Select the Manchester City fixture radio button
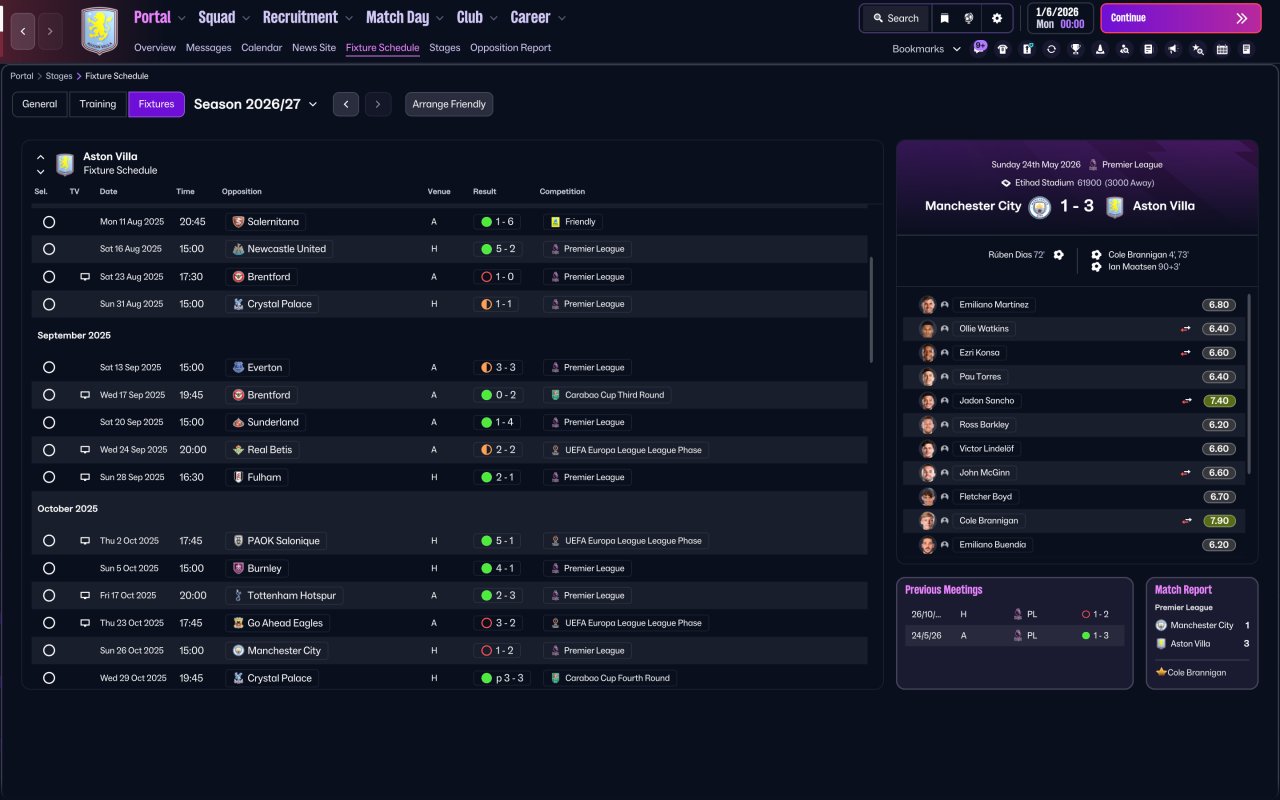The image size is (1280, 800). [x=49, y=651]
